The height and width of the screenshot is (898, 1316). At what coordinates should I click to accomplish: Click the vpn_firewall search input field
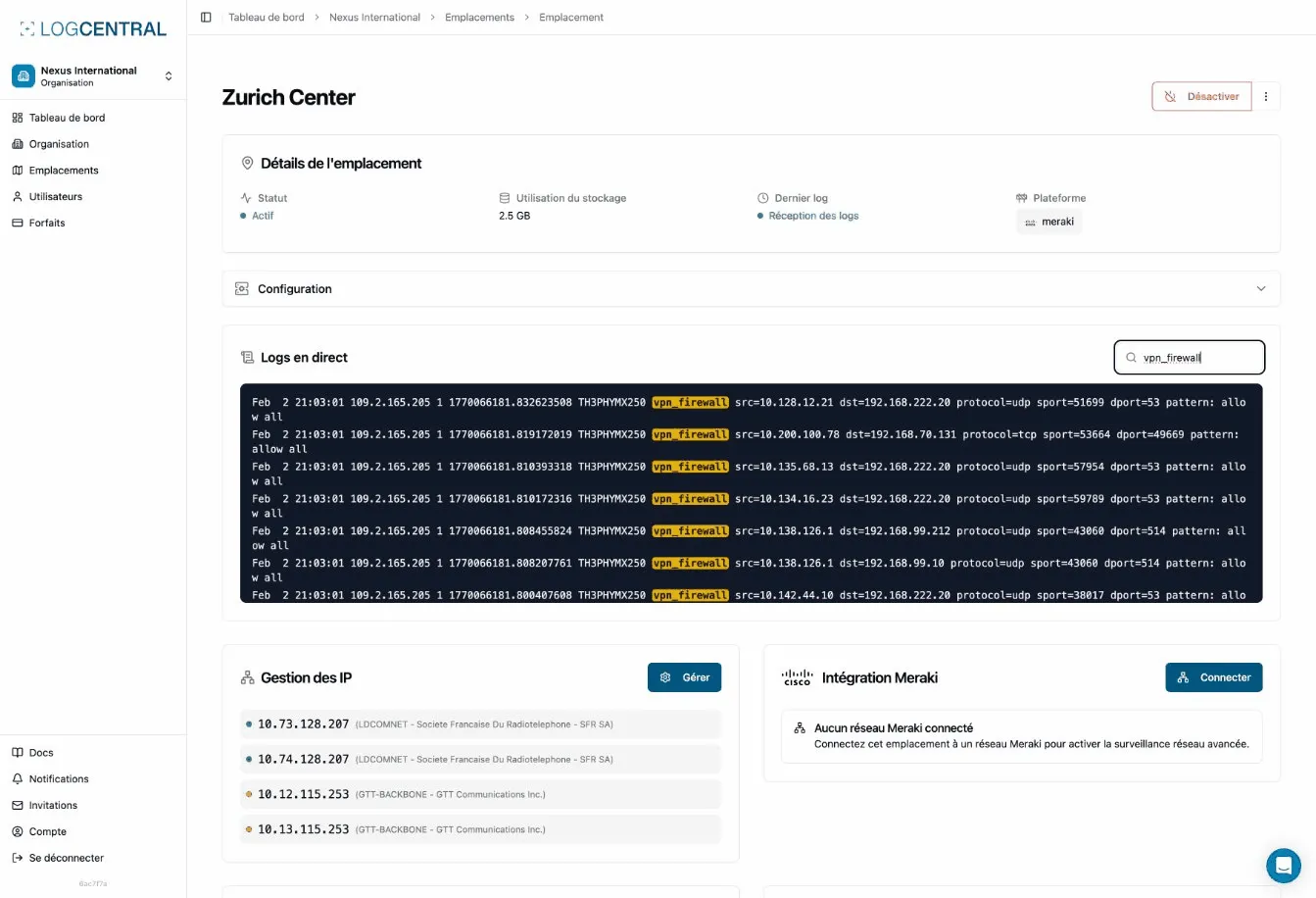click(1189, 357)
